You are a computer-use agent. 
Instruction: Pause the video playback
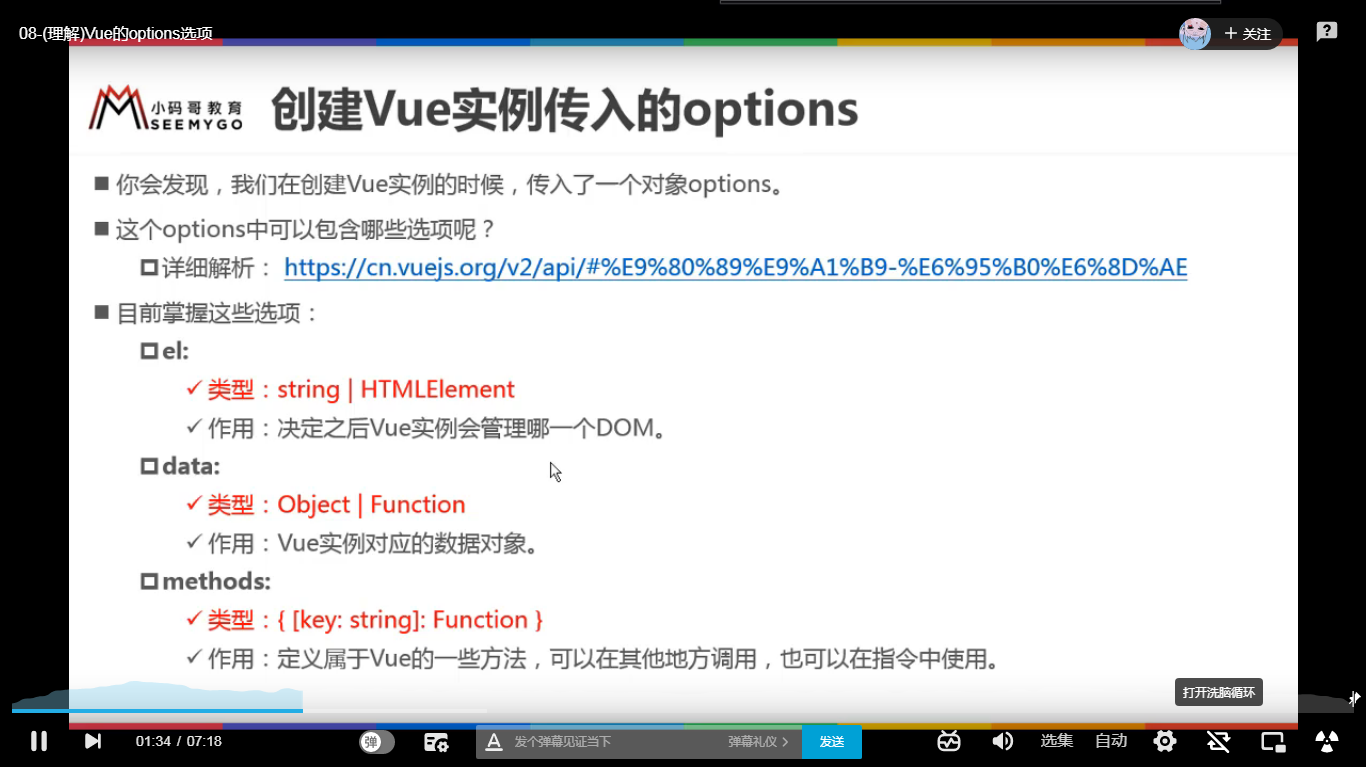[x=39, y=741]
